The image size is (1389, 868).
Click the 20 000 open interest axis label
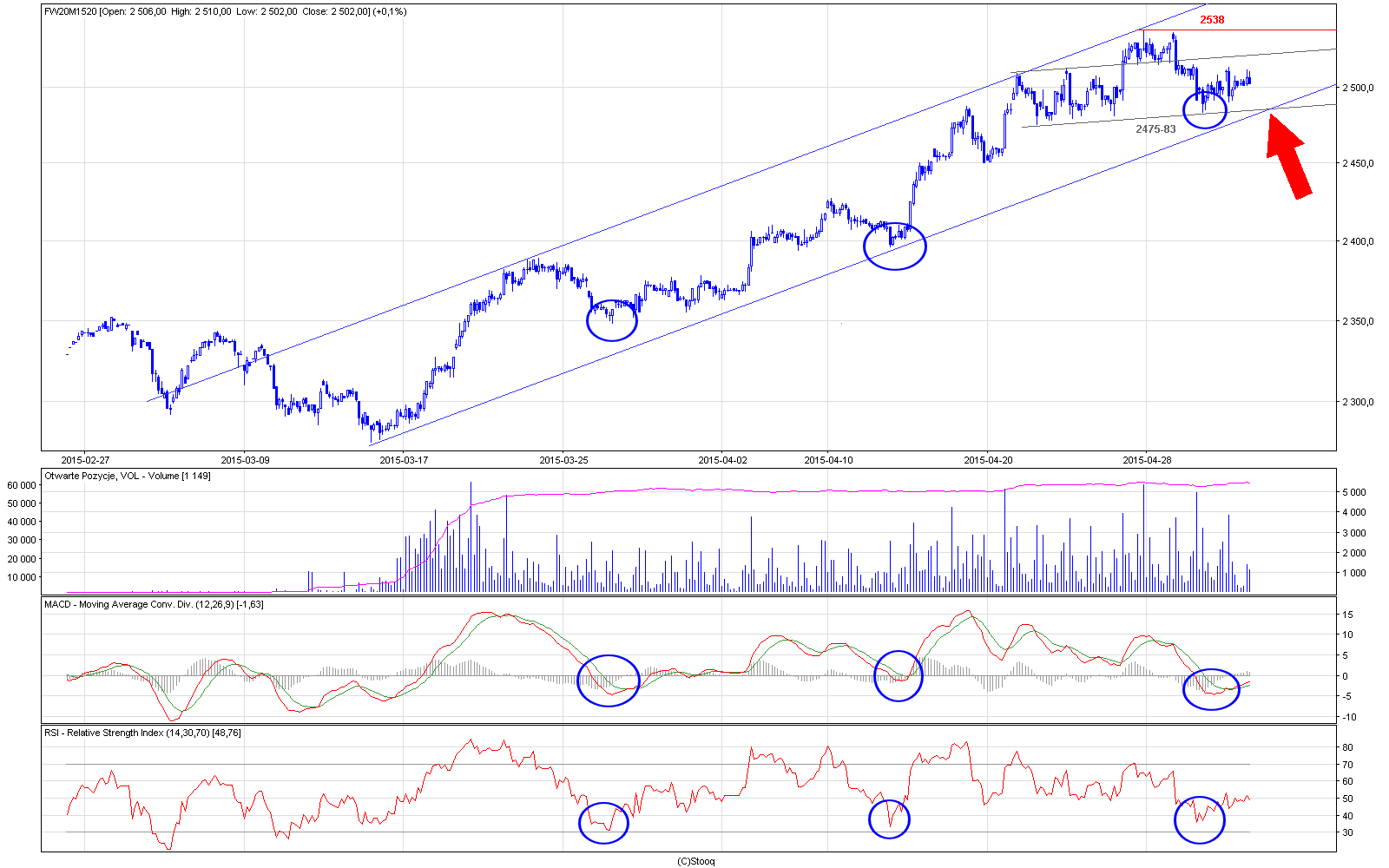pos(21,559)
